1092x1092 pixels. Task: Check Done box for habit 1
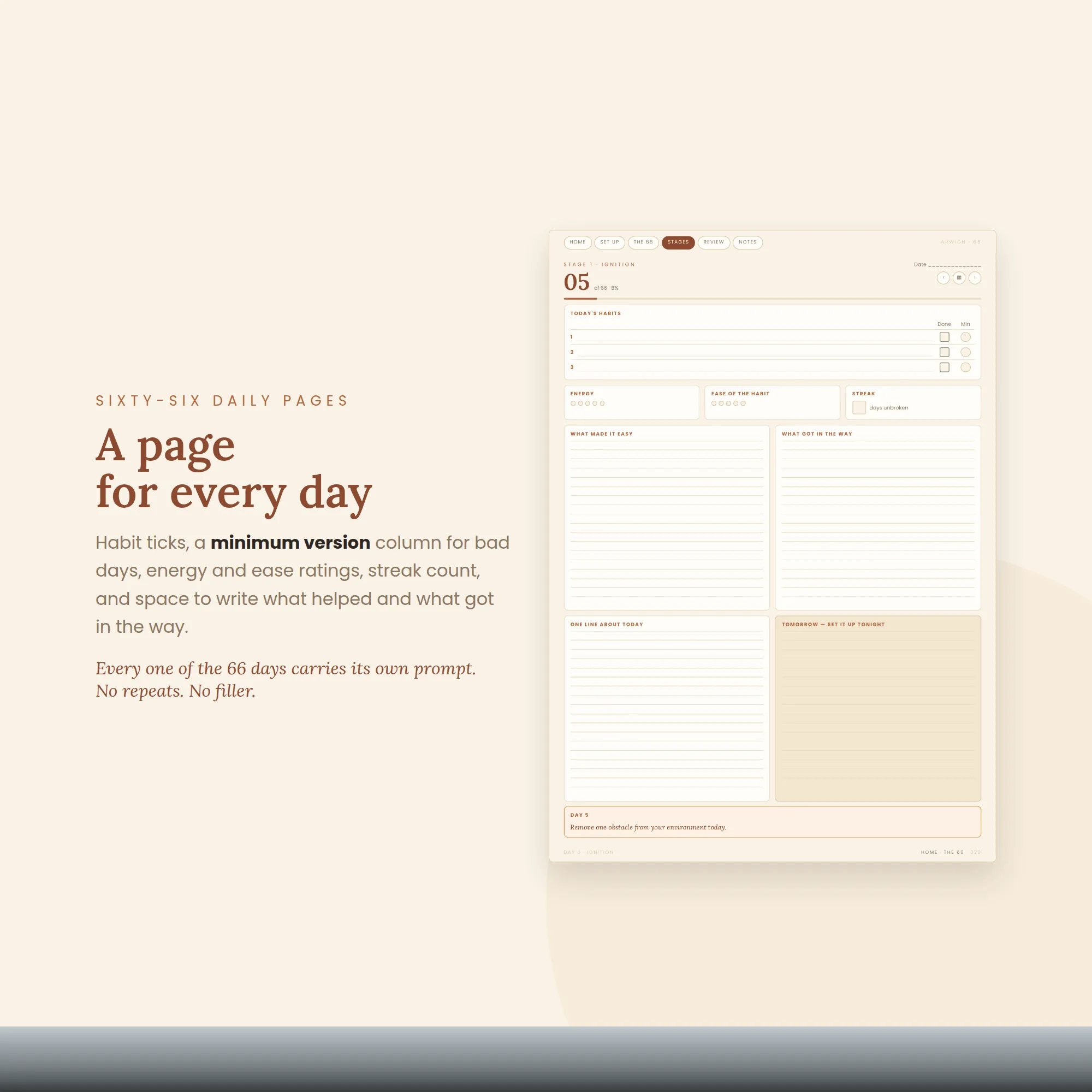[944, 337]
